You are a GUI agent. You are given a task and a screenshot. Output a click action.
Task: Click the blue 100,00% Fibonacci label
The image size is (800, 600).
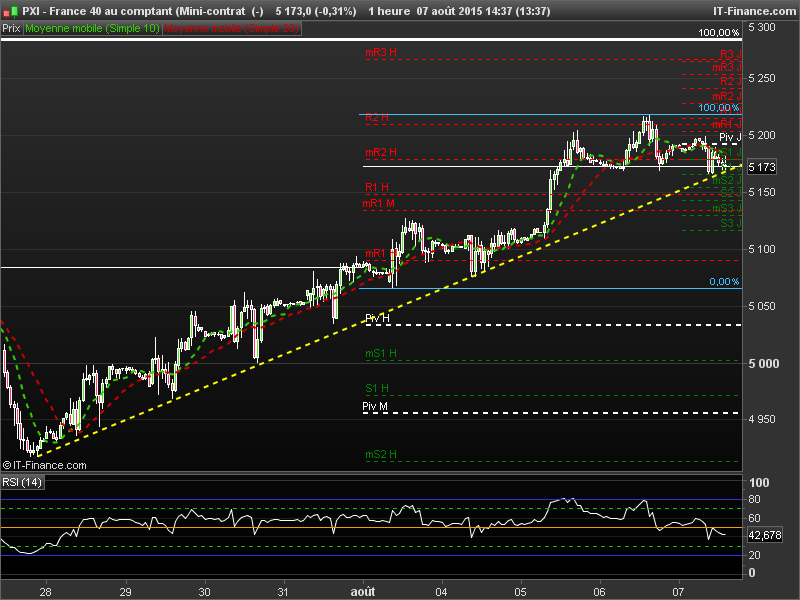[x=718, y=108]
